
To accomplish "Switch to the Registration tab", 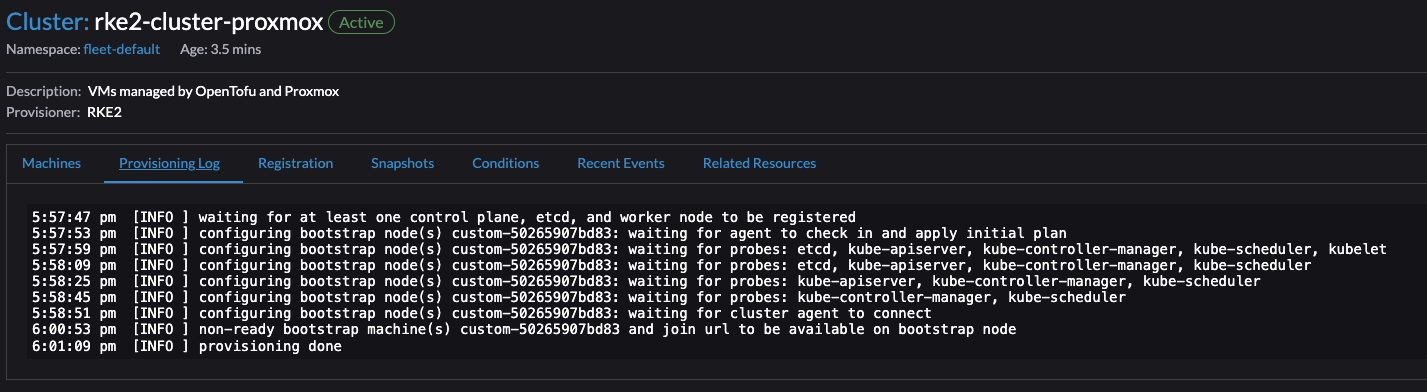I will tap(295, 163).
